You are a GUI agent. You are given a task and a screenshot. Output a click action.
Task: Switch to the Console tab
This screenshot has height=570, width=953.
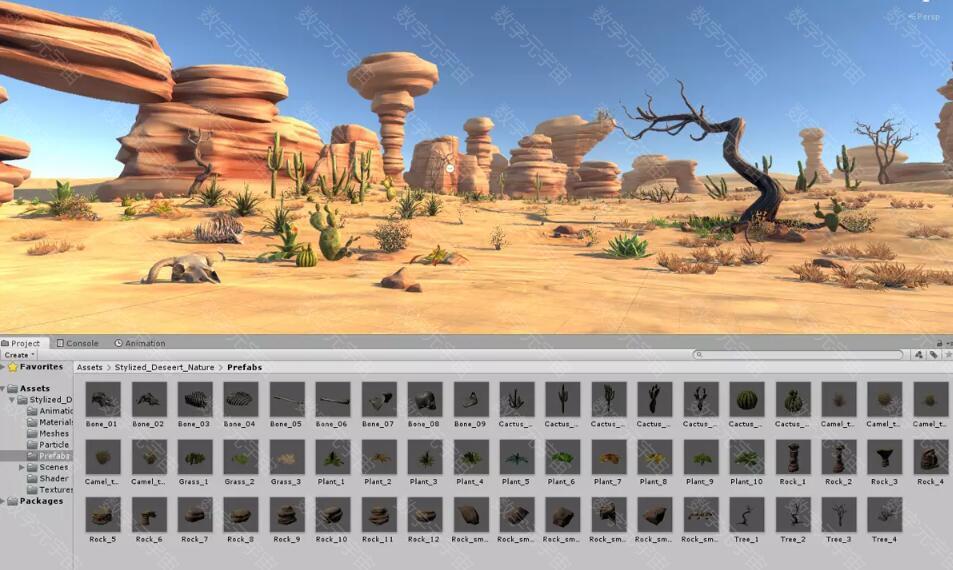78,343
